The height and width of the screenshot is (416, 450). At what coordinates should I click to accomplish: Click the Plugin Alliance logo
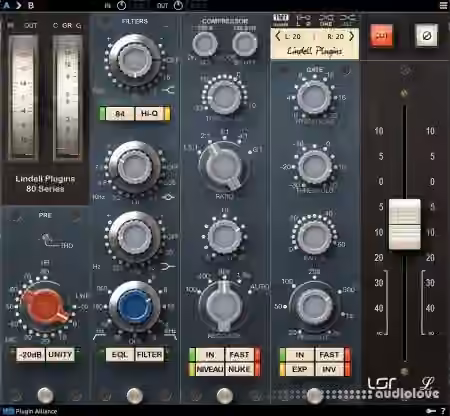(x=30, y=411)
